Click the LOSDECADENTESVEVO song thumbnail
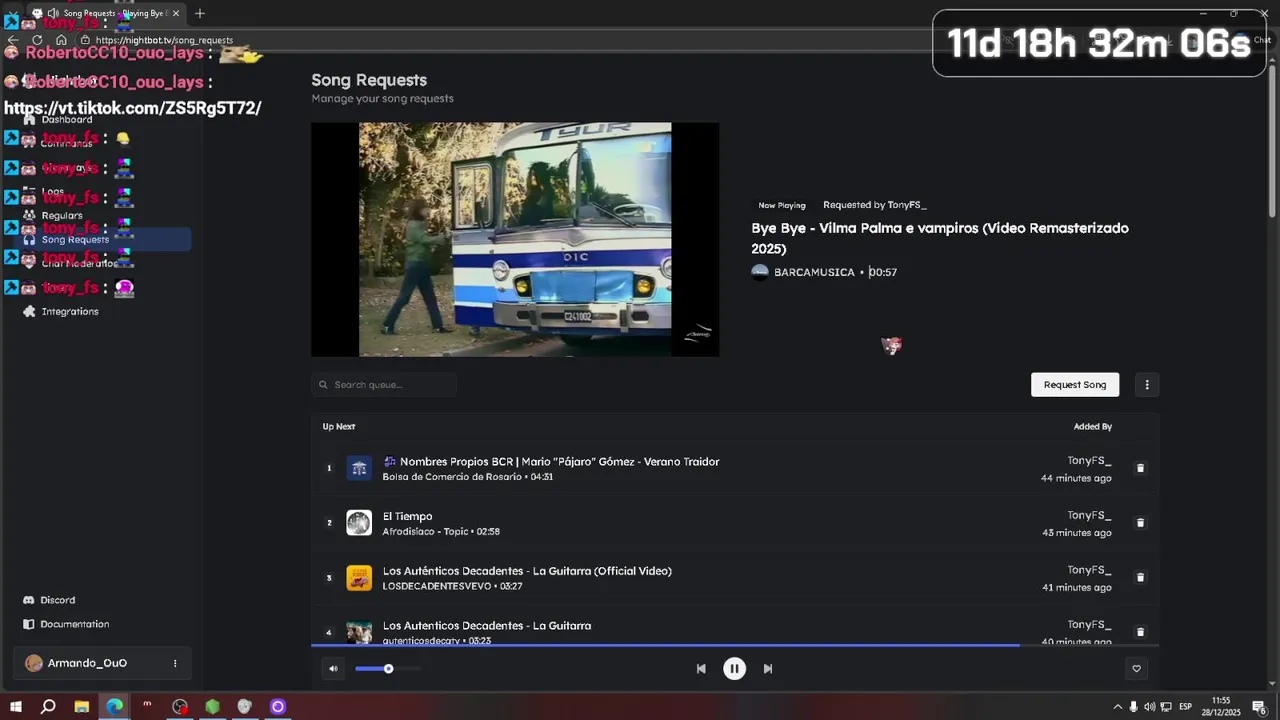The width and height of the screenshot is (1280, 720). [359, 578]
